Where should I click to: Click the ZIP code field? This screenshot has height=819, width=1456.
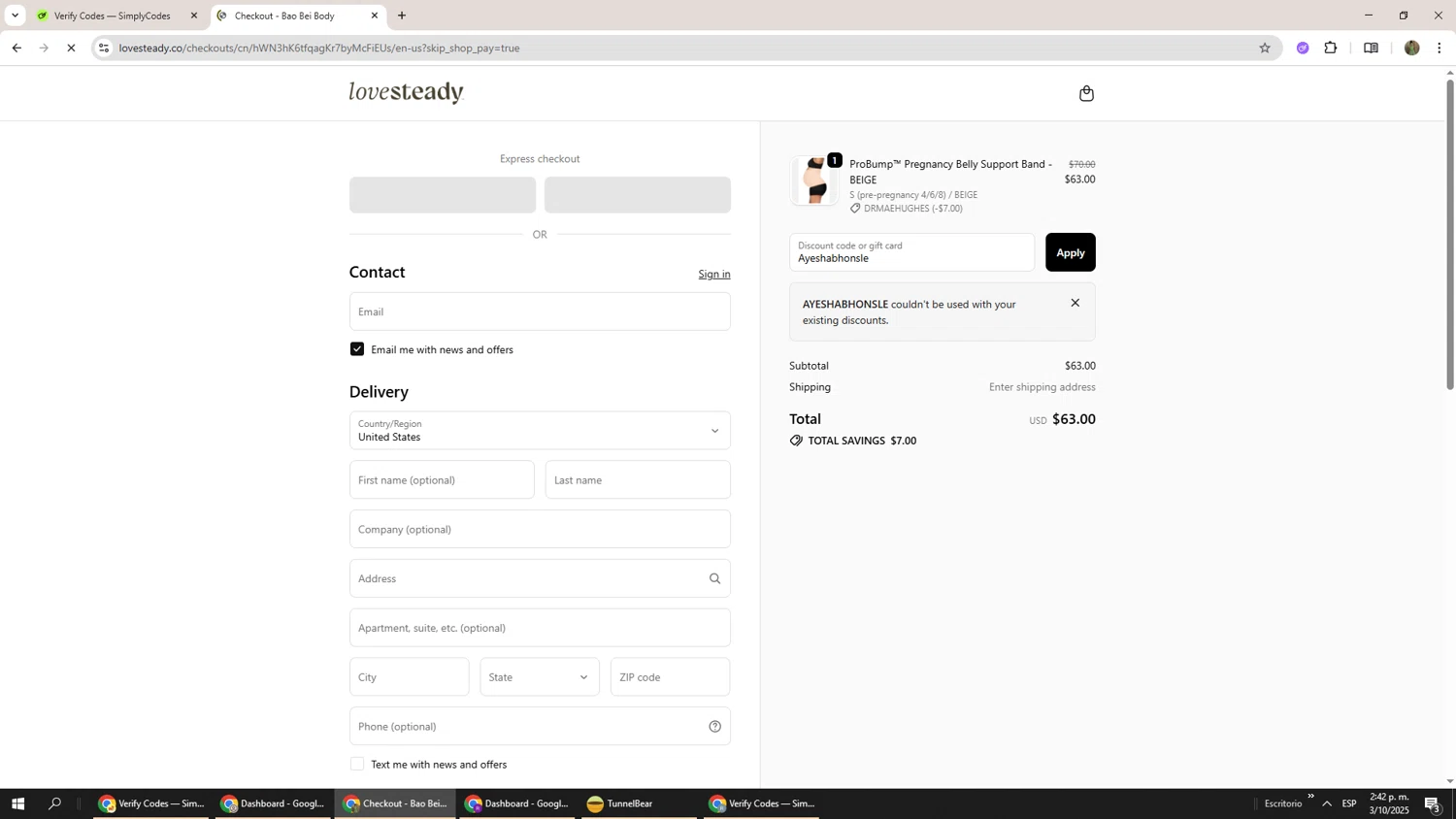(670, 677)
